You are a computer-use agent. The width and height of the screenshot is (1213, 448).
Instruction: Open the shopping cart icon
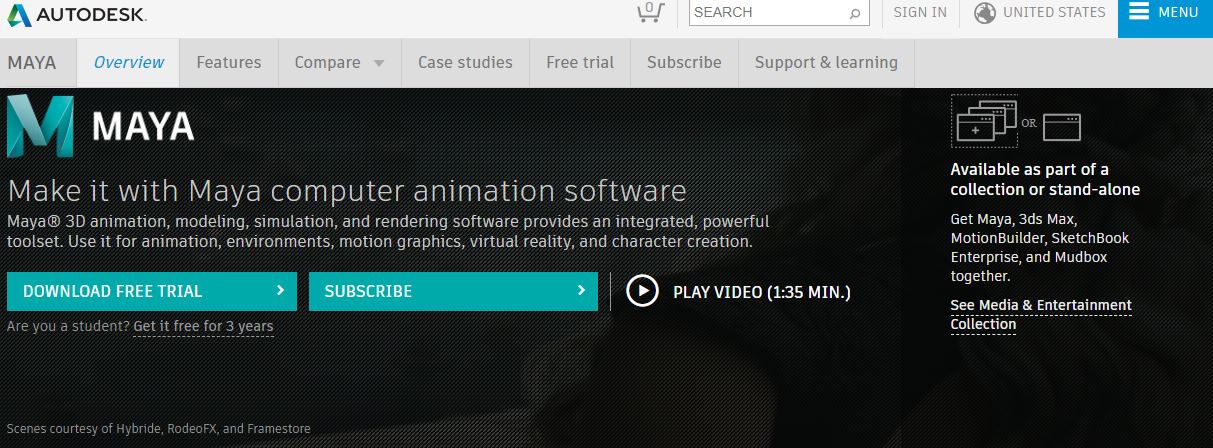coord(650,12)
